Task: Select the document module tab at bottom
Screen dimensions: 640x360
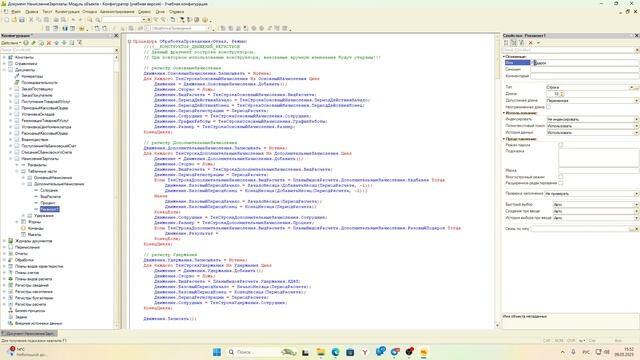Action: [x=29, y=333]
